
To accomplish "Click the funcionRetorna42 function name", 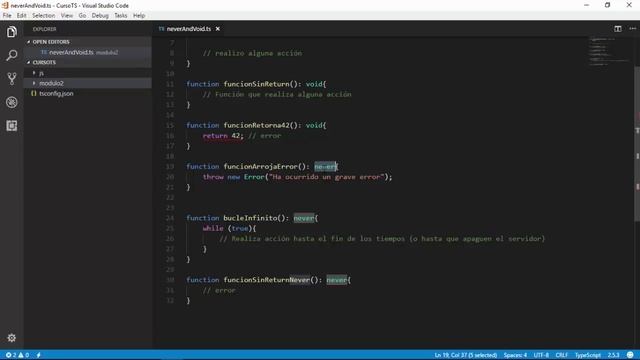I will tap(256, 125).
